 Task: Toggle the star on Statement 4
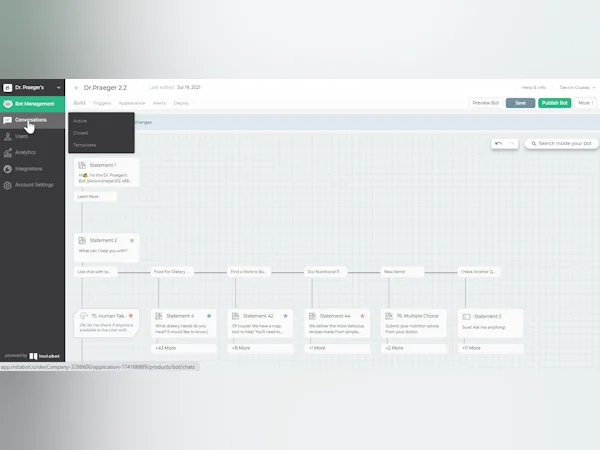click(x=208, y=315)
